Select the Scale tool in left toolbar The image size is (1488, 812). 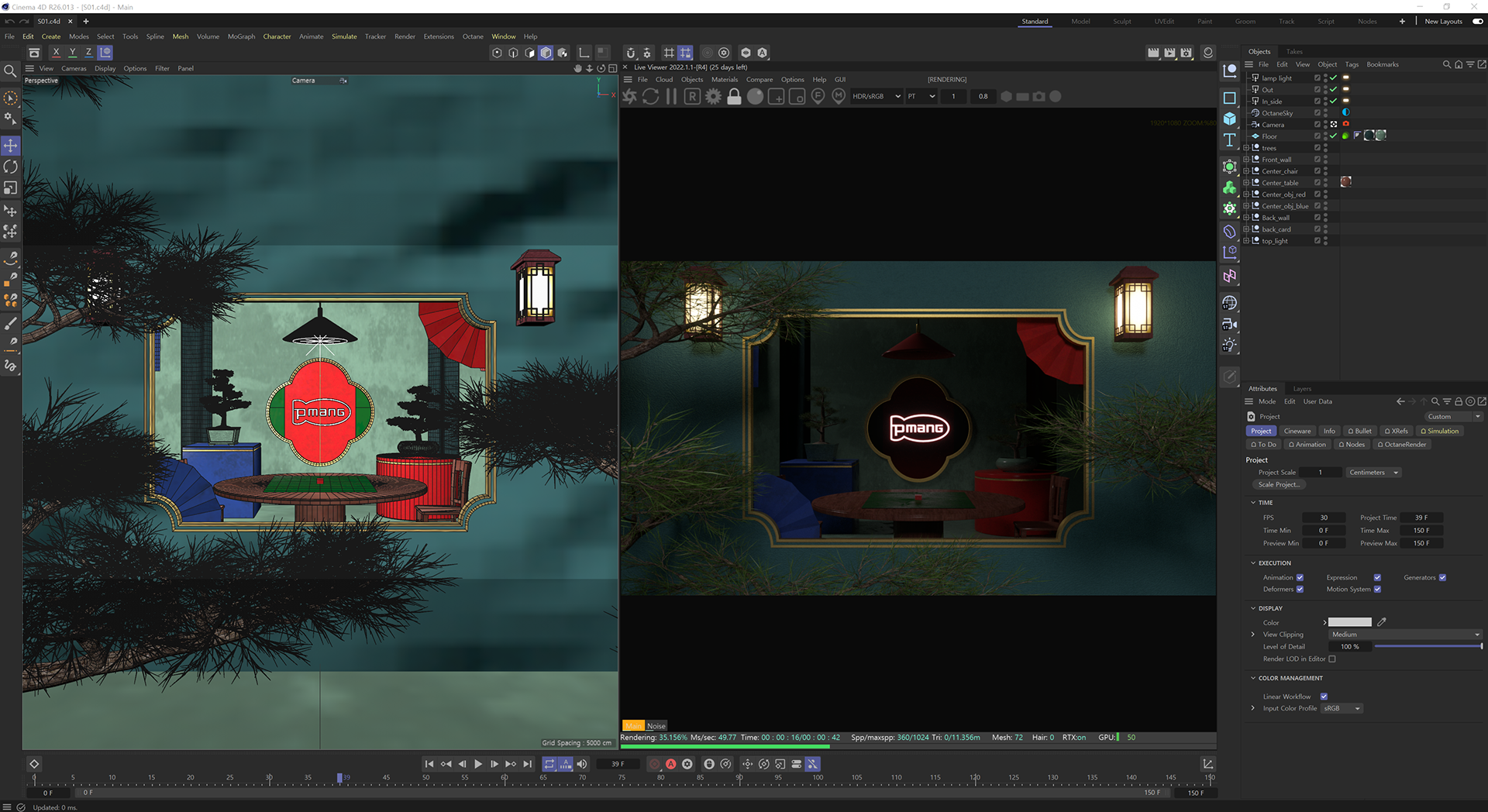click(x=11, y=188)
